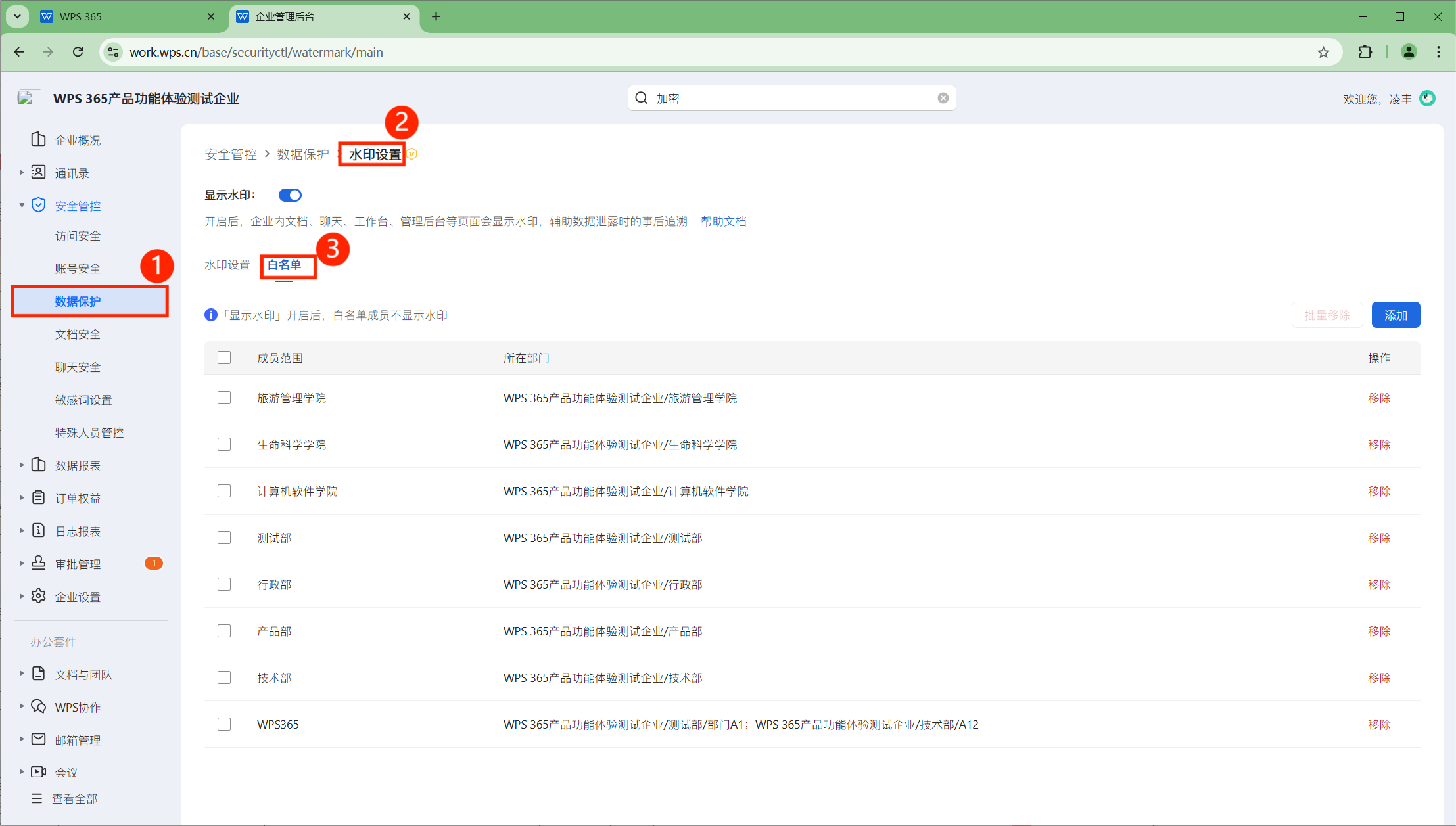
Task: Turn off the 显示水印 switch
Action: pyautogui.click(x=290, y=195)
